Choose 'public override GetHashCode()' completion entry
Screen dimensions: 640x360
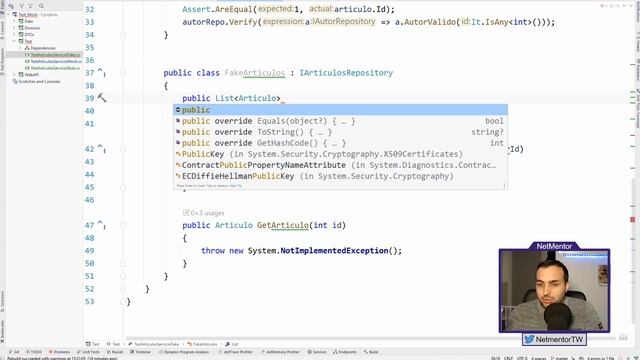(340, 143)
